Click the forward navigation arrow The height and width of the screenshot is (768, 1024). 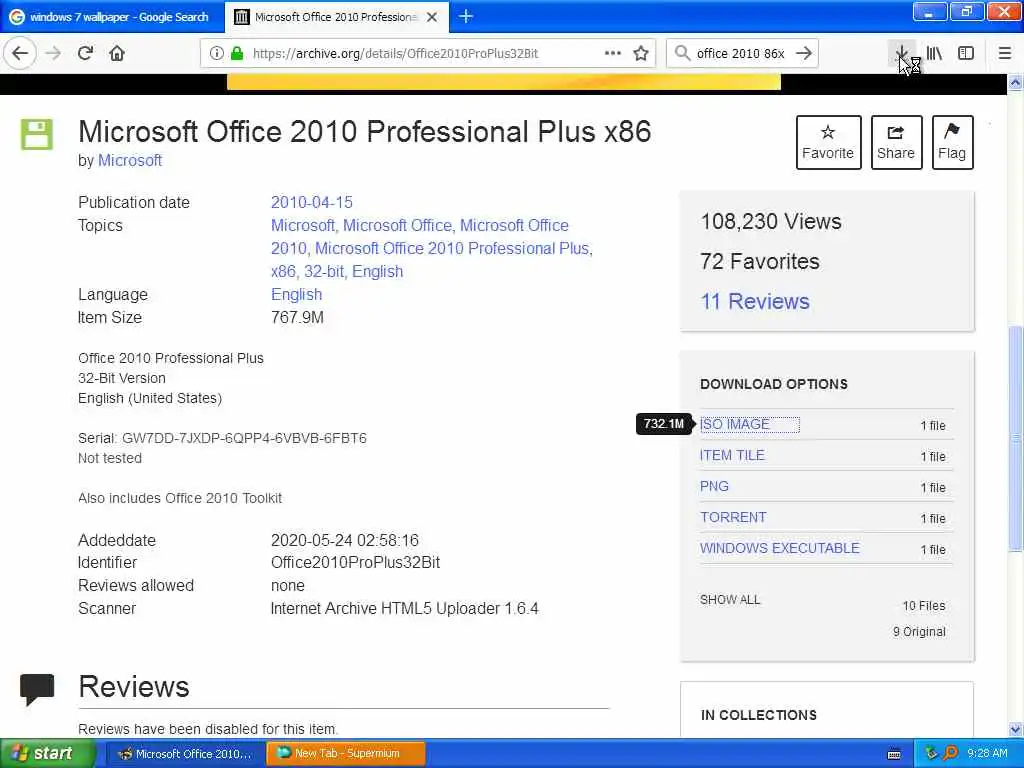click(x=53, y=54)
